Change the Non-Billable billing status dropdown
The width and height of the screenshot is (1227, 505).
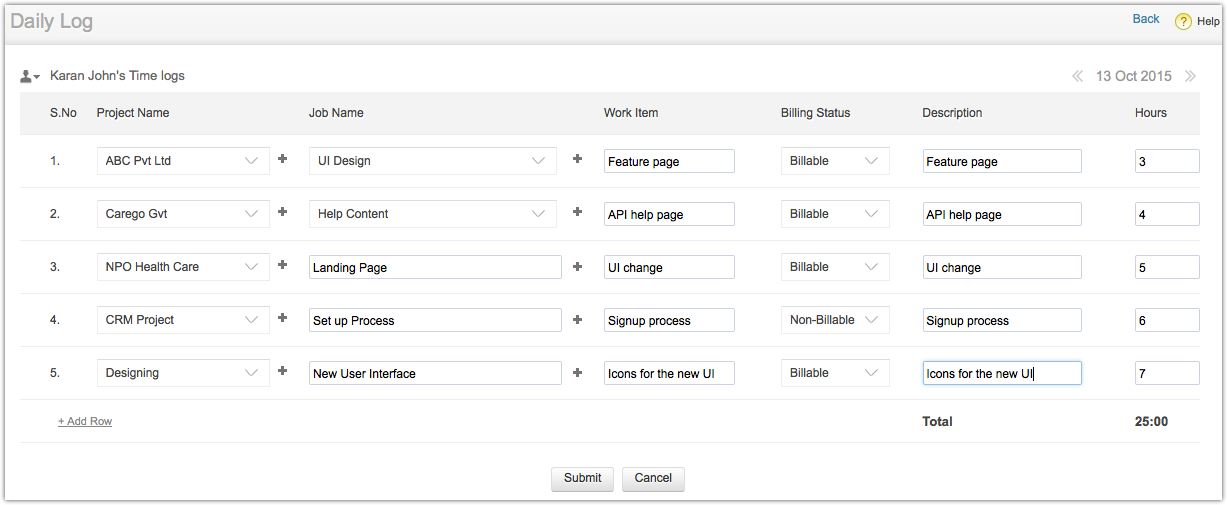(835, 320)
